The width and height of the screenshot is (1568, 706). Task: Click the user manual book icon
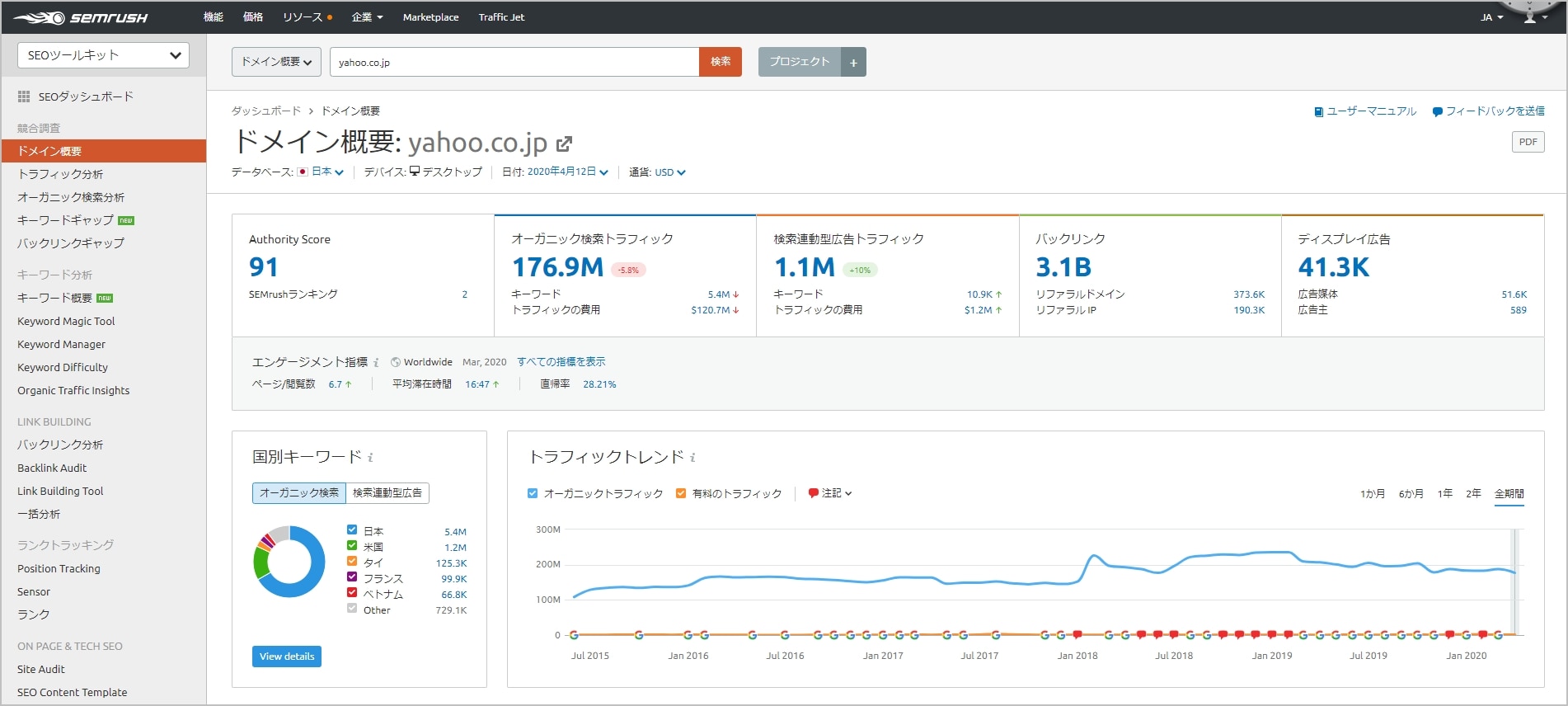pos(1318,111)
